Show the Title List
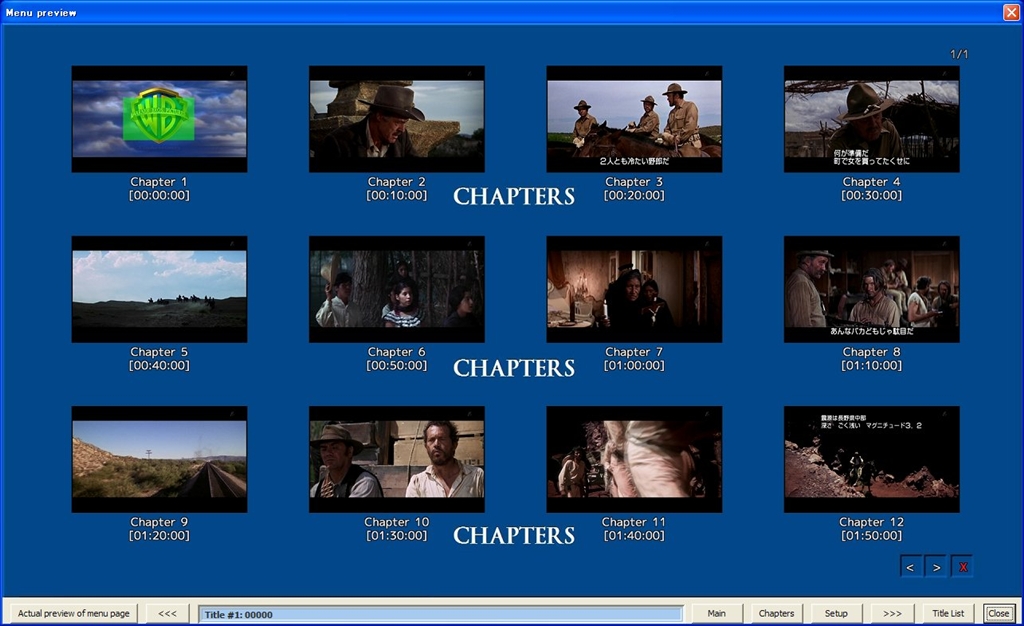 coord(948,613)
